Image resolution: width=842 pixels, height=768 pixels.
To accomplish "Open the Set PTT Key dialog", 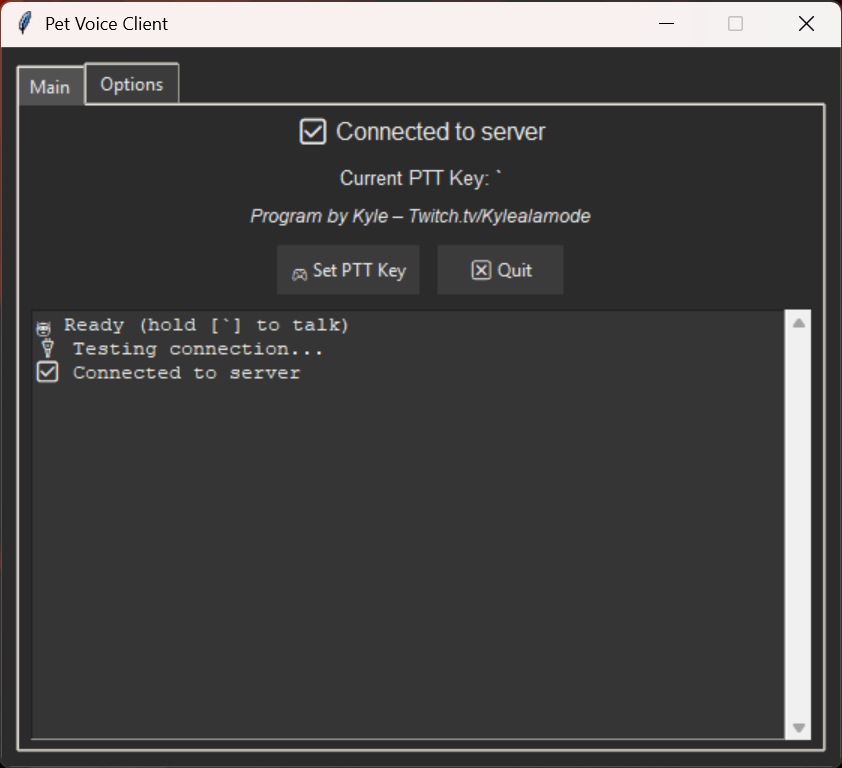I will point(348,270).
